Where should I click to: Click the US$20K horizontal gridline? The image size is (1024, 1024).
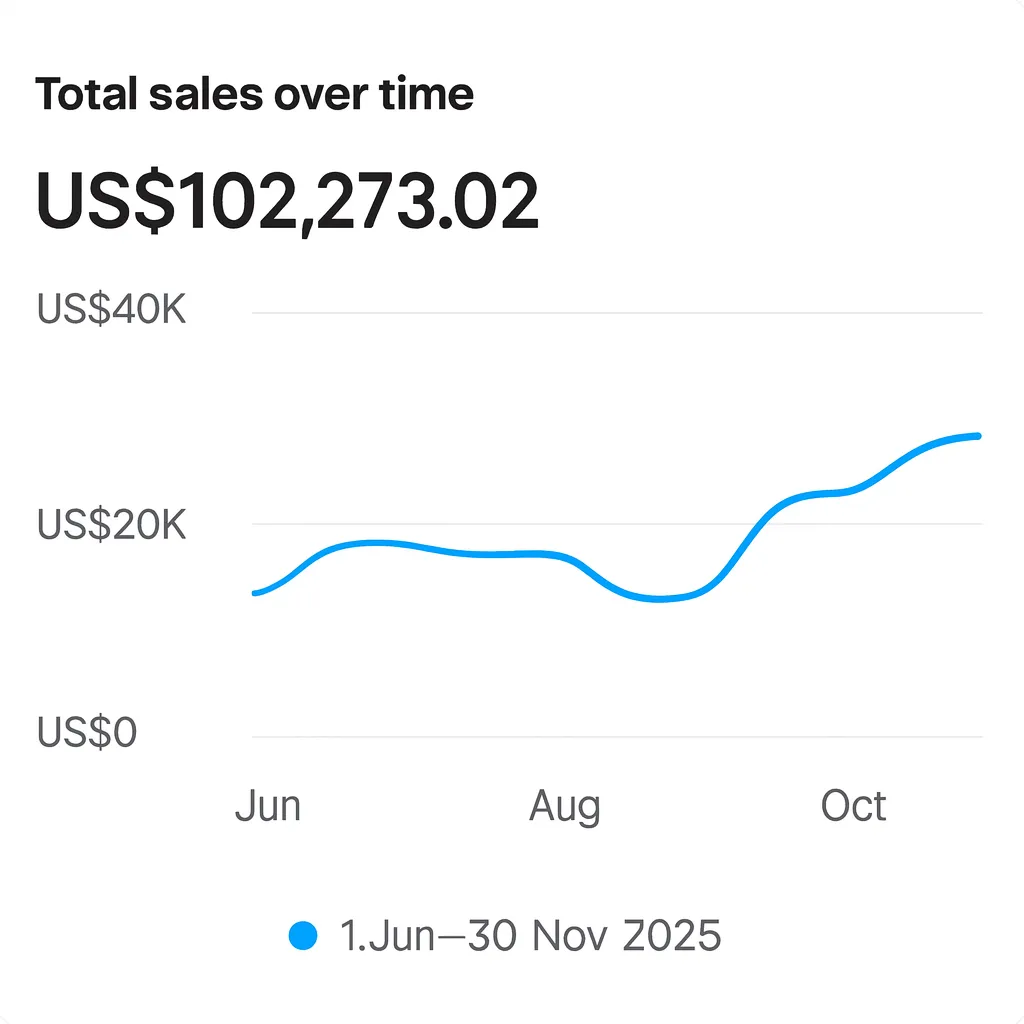pyautogui.click(x=450, y=524)
